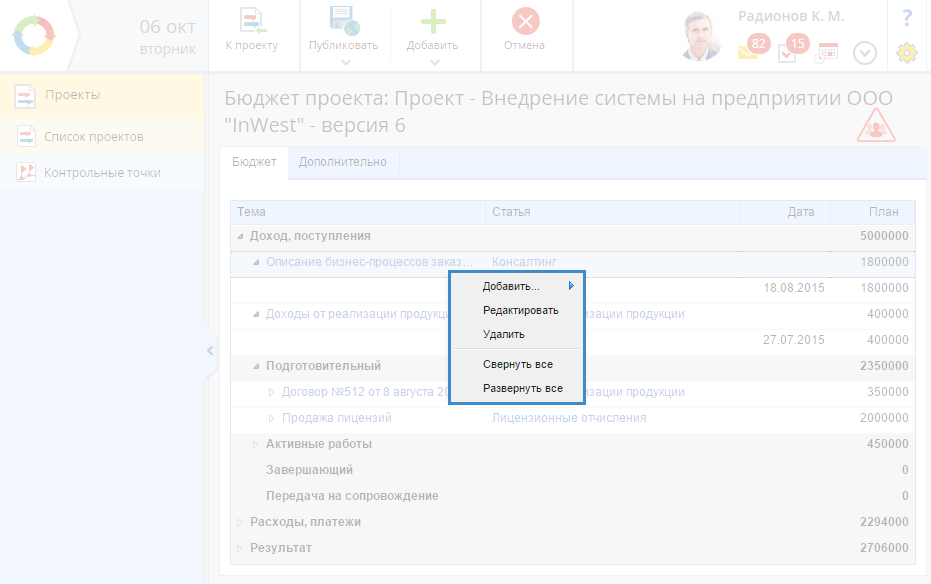
Task: Click the colorful circular app logo
Action: click(x=35, y=36)
